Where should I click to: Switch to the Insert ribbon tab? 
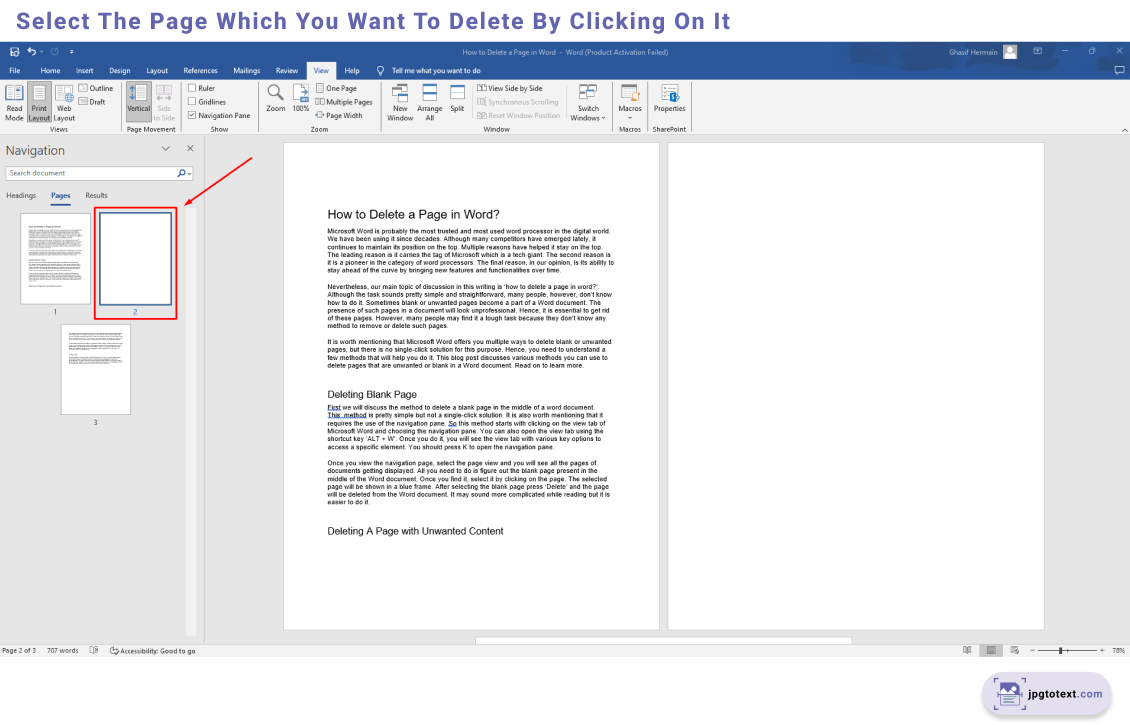[84, 71]
